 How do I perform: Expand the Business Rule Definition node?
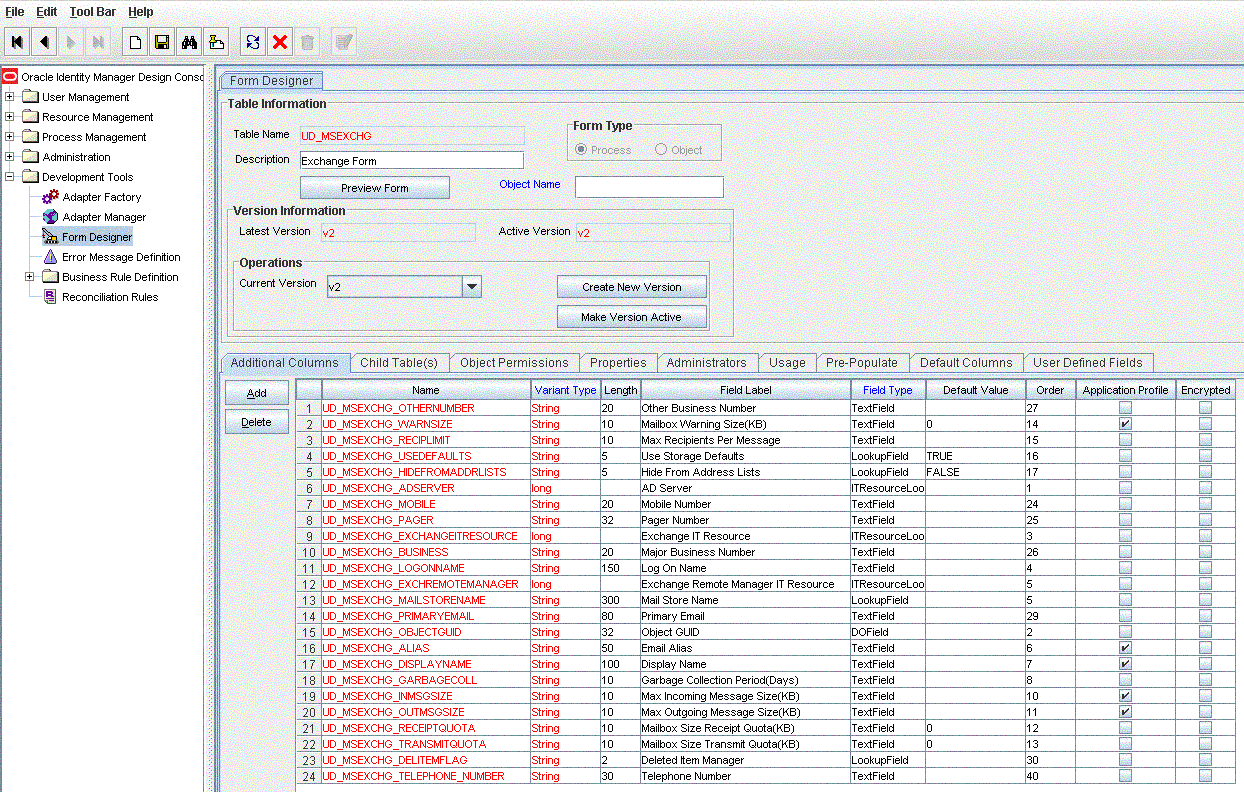[x=30, y=277]
